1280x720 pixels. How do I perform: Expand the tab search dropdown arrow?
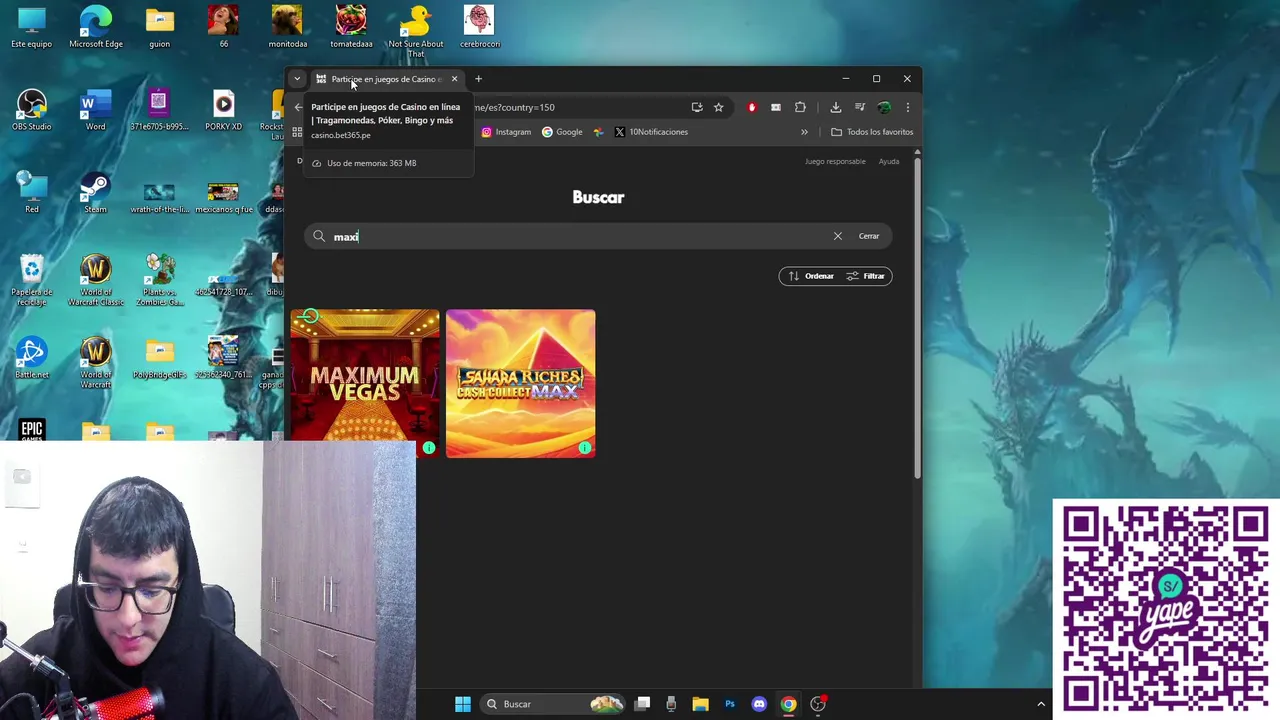pos(297,79)
